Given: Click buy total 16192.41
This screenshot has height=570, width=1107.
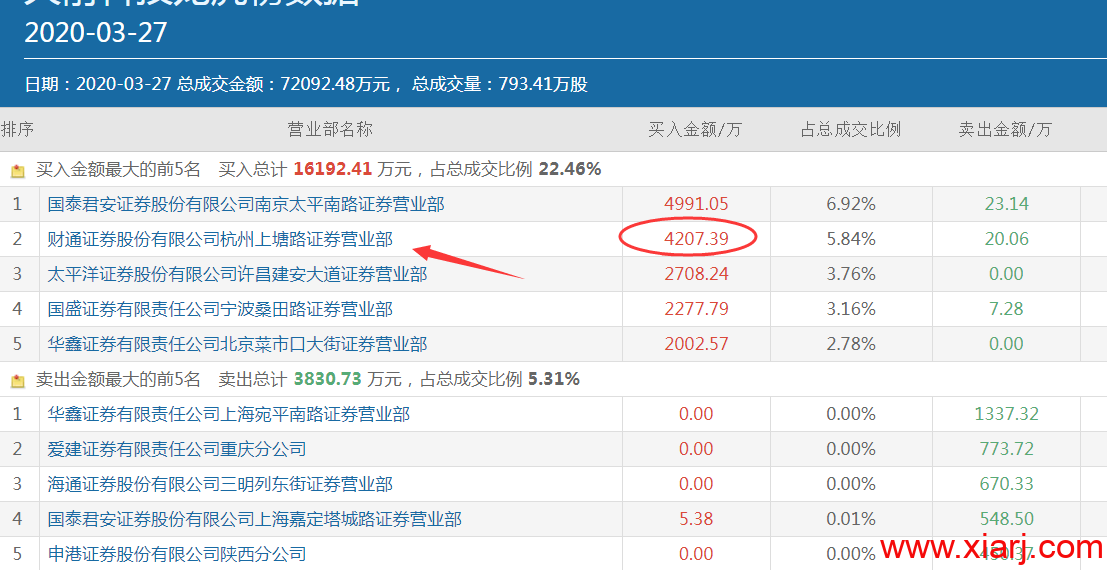Looking at the screenshot, I should (x=333, y=170).
